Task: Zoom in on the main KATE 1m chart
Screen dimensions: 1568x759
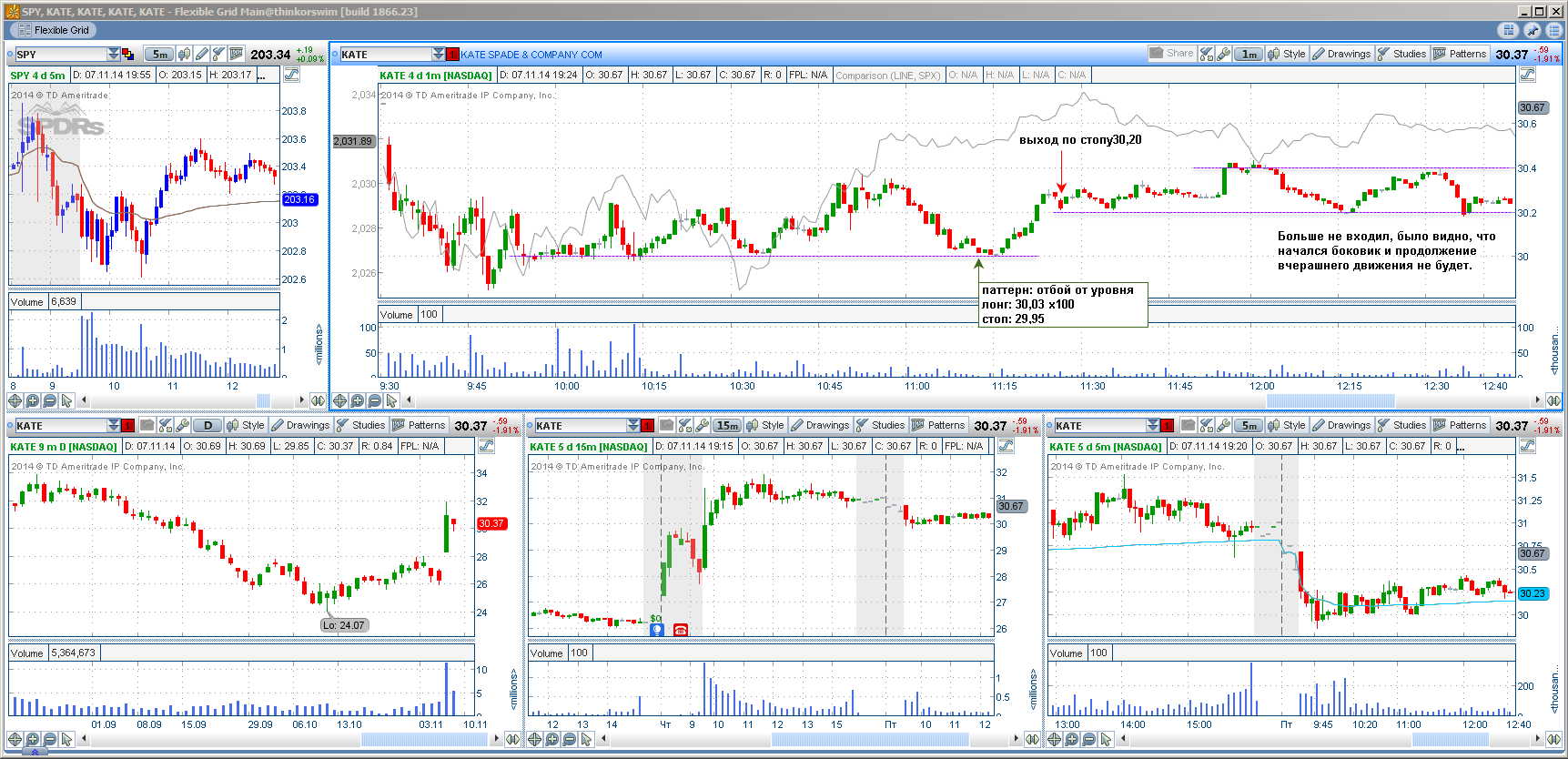Action: pyautogui.click(x=358, y=400)
